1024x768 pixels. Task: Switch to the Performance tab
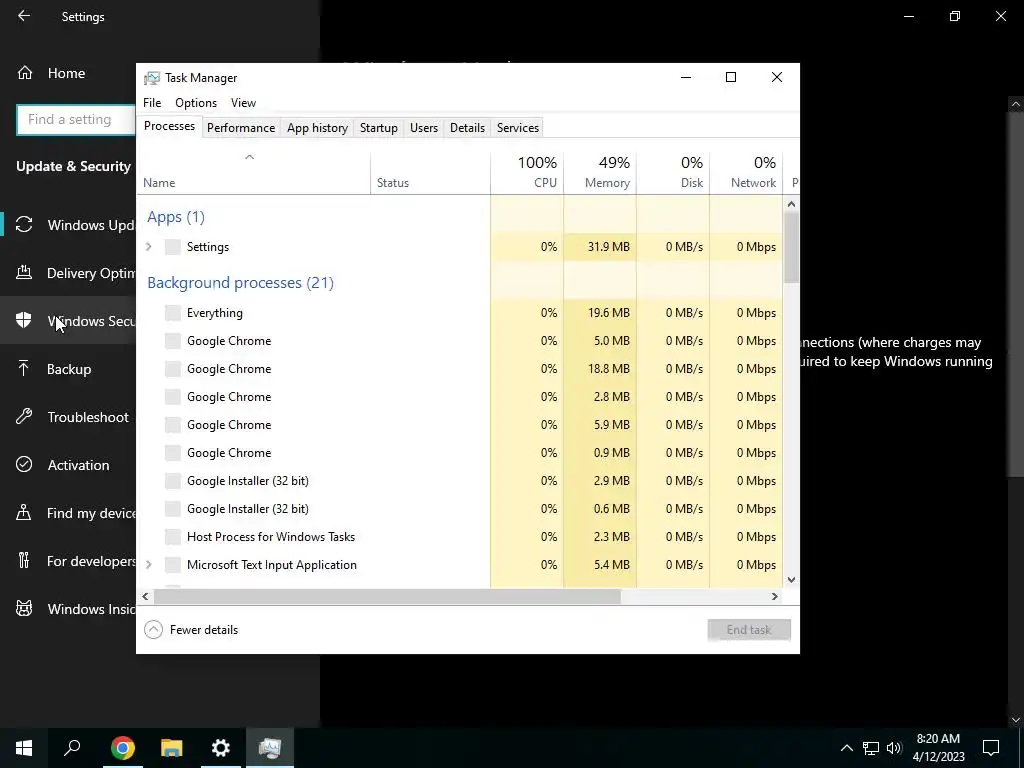click(241, 128)
